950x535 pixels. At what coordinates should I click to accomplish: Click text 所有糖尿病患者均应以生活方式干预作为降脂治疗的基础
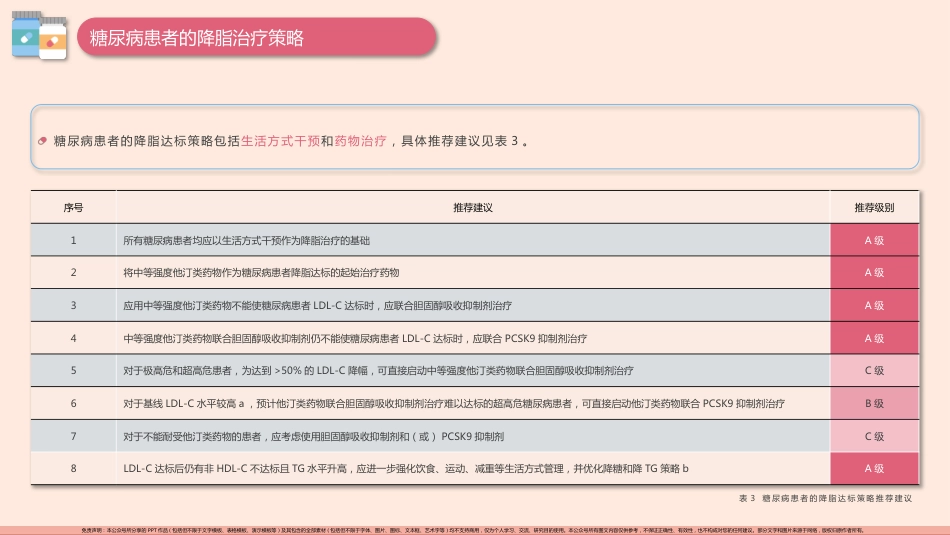(x=247, y=241)
